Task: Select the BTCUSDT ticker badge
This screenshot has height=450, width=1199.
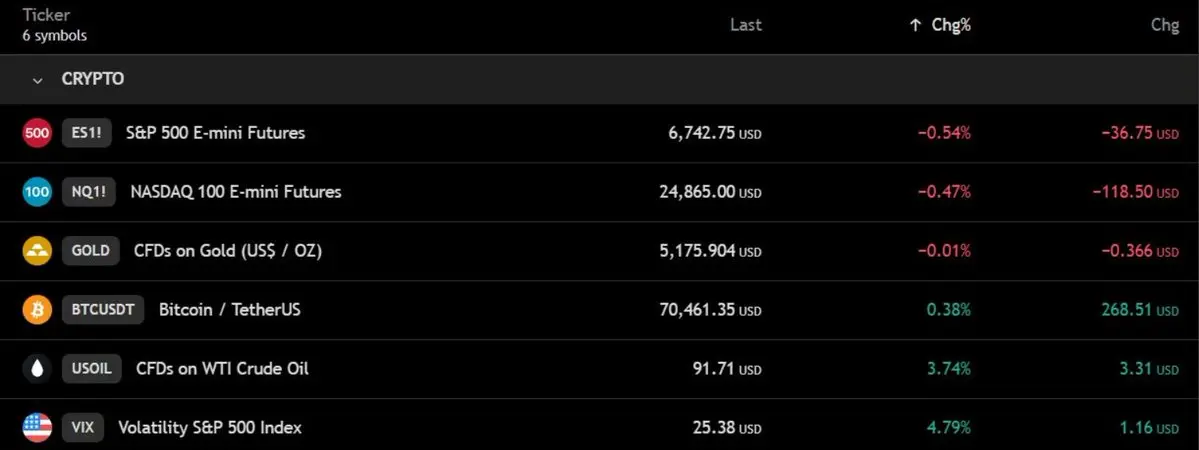Action: [103, 310]
